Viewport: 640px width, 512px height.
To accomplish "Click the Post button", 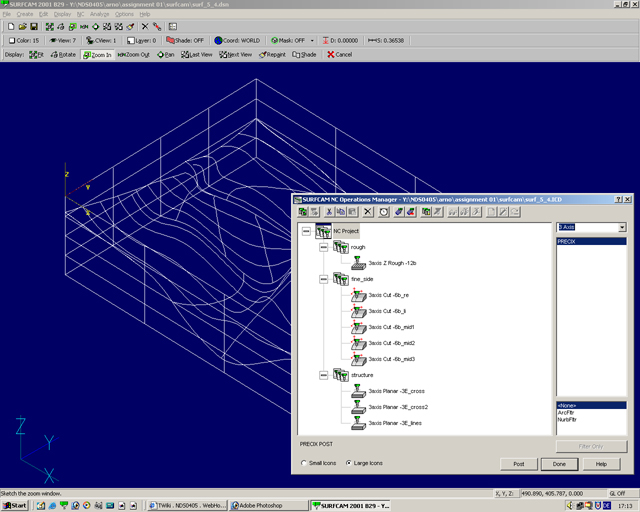I will point(519,464).
